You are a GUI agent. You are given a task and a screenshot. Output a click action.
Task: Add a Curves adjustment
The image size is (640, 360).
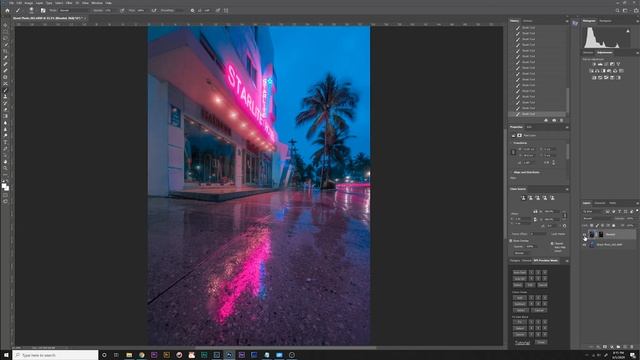(x=606, y=64)
